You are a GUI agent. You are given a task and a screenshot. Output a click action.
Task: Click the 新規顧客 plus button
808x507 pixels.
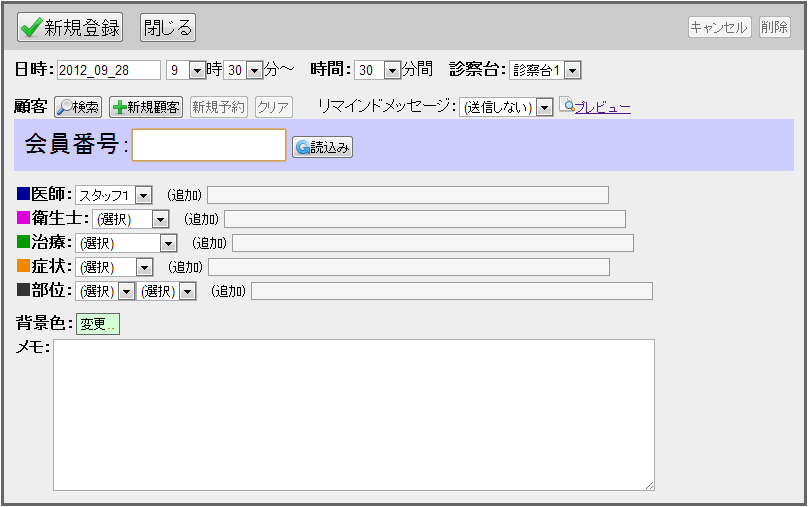146,107
